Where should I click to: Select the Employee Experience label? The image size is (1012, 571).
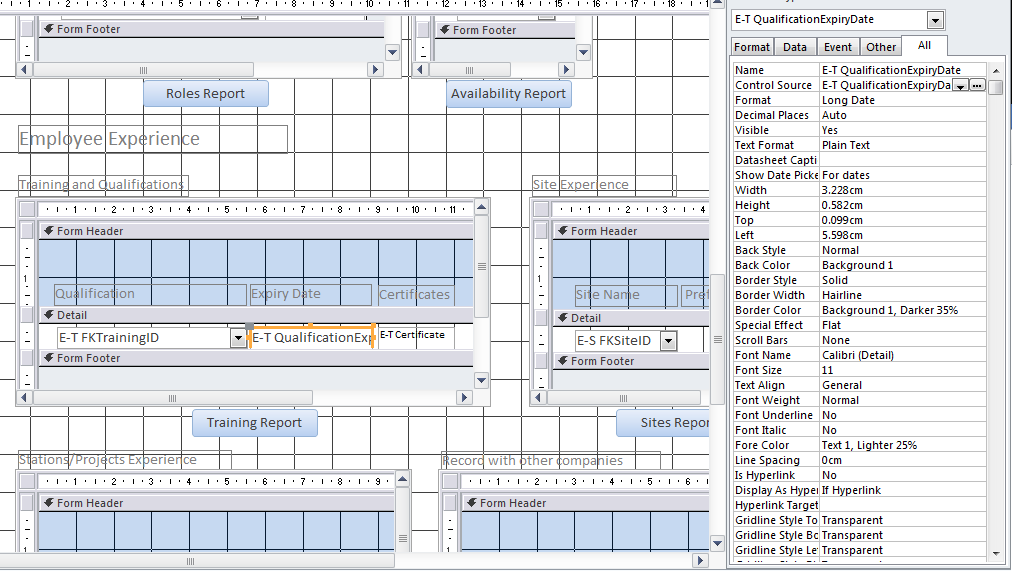pos(152,139)
